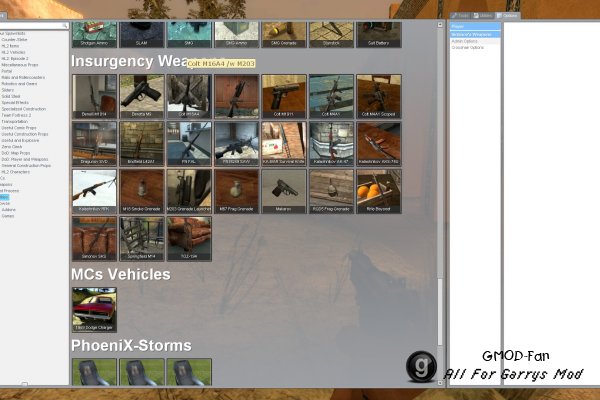Spawn the TOZ-194 shotgun
600x400 pixels.
(189, 239)
